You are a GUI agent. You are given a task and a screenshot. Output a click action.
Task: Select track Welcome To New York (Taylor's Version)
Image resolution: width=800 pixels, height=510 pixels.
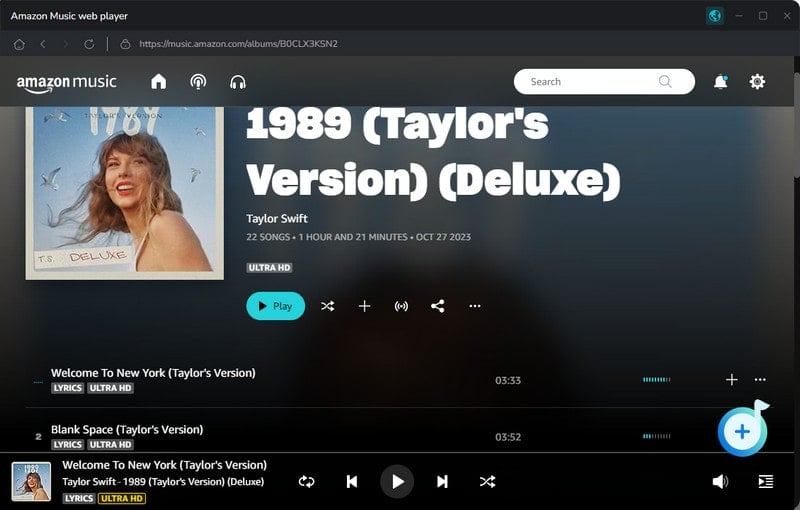153,373
